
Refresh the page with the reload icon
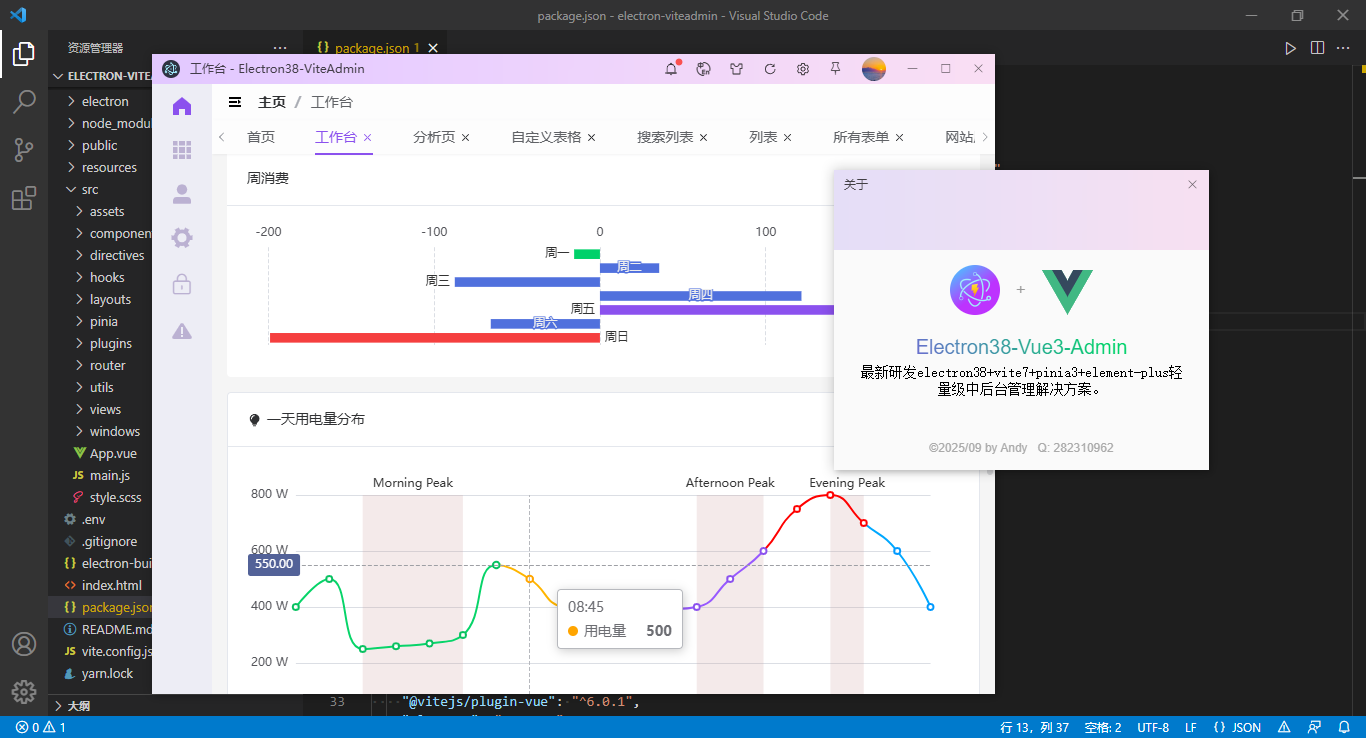[770, 69]
